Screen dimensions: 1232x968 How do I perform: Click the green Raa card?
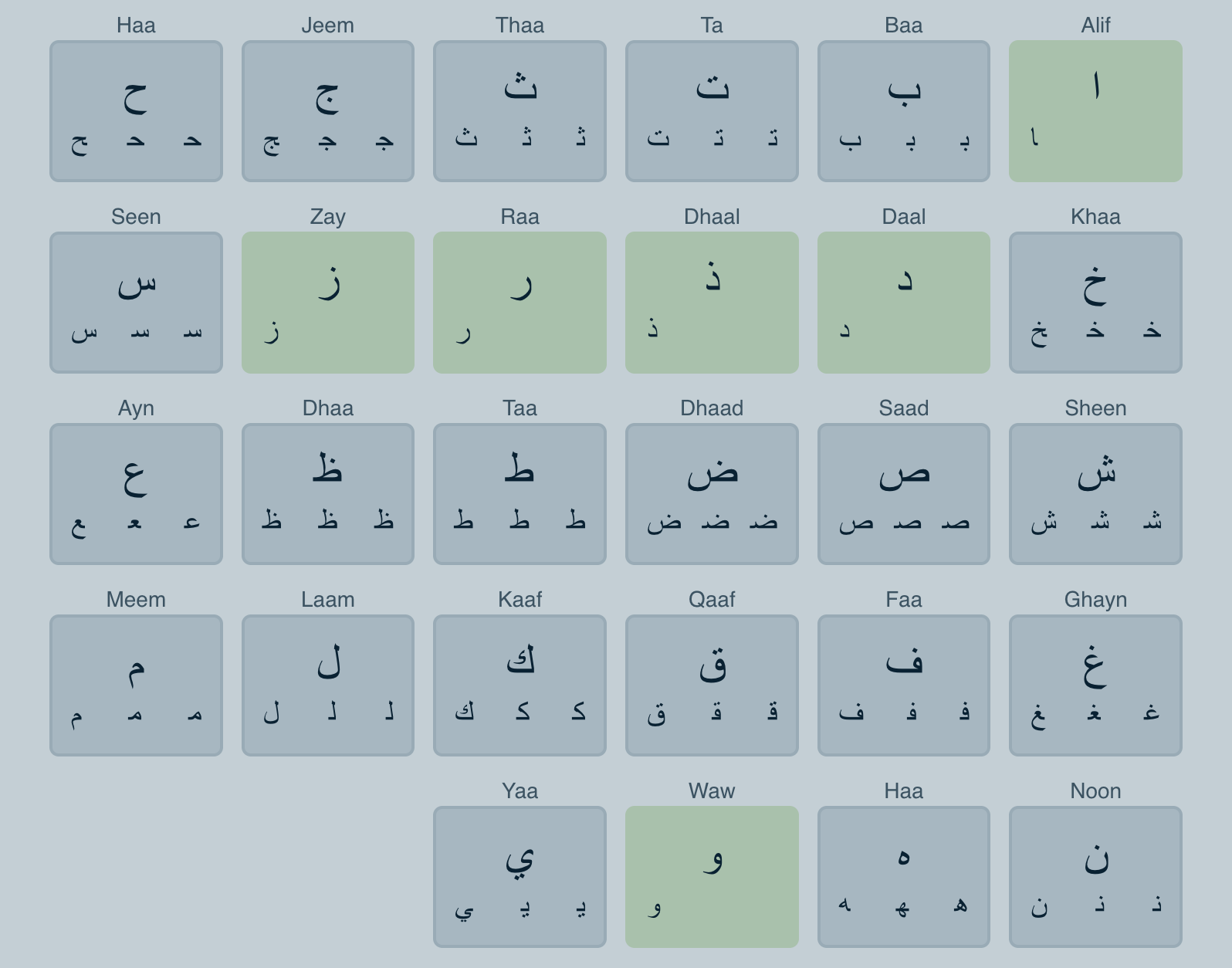tap(520, 303)
